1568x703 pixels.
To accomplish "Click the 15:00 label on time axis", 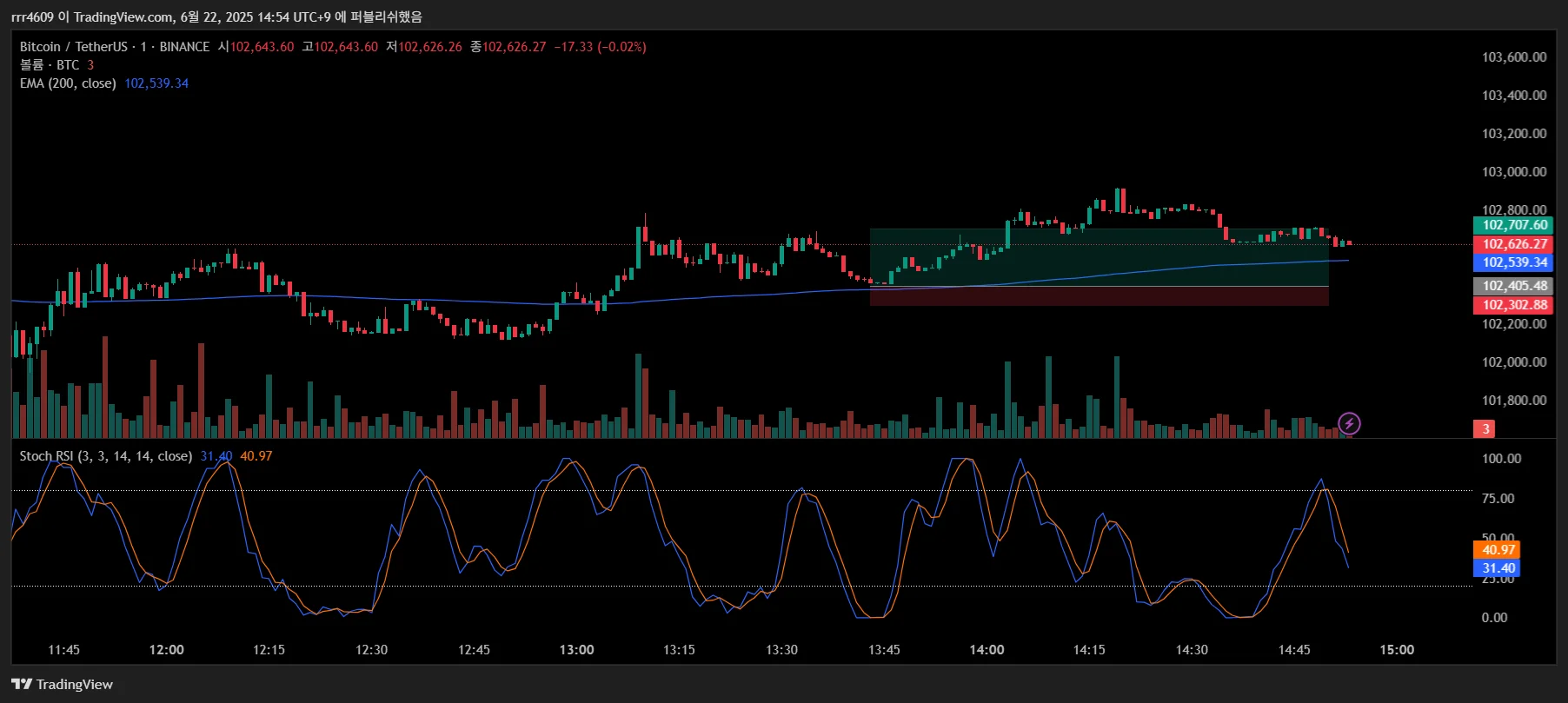I will coord(1397,650).
